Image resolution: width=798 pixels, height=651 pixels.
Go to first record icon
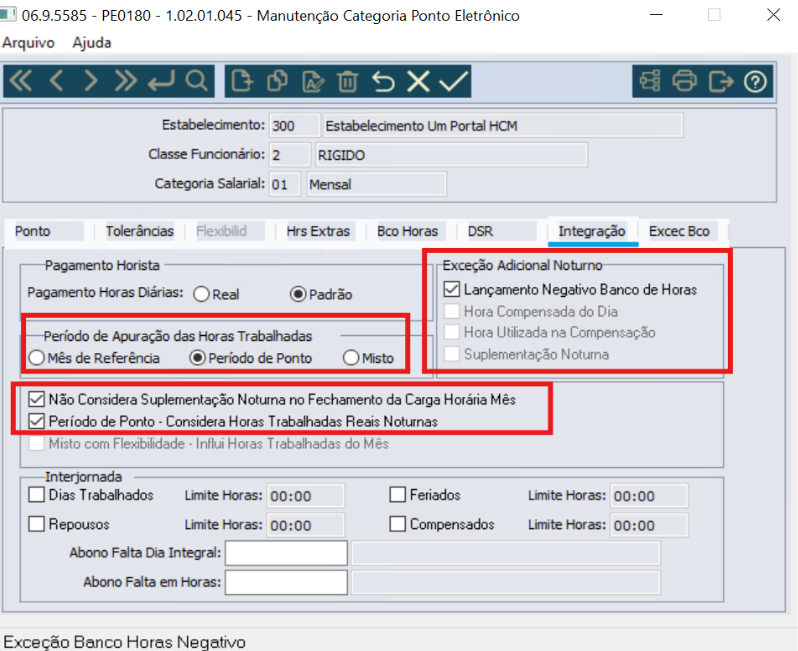click(x=21, y=81)
